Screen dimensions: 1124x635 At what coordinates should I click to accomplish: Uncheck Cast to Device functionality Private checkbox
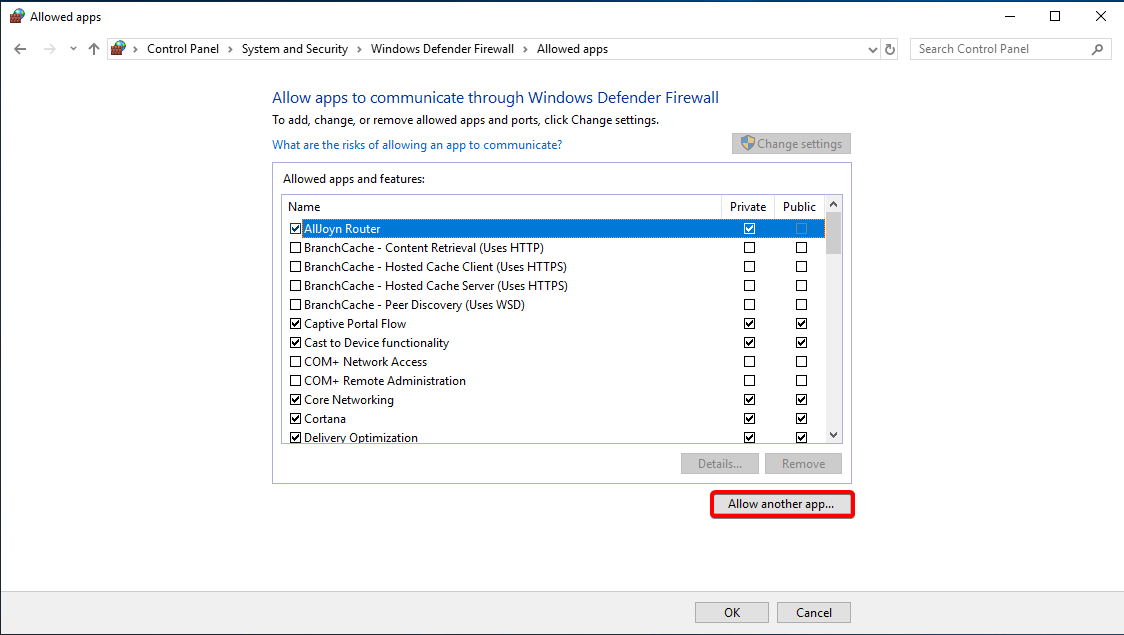pyautogui.click(x=749, y=343)
